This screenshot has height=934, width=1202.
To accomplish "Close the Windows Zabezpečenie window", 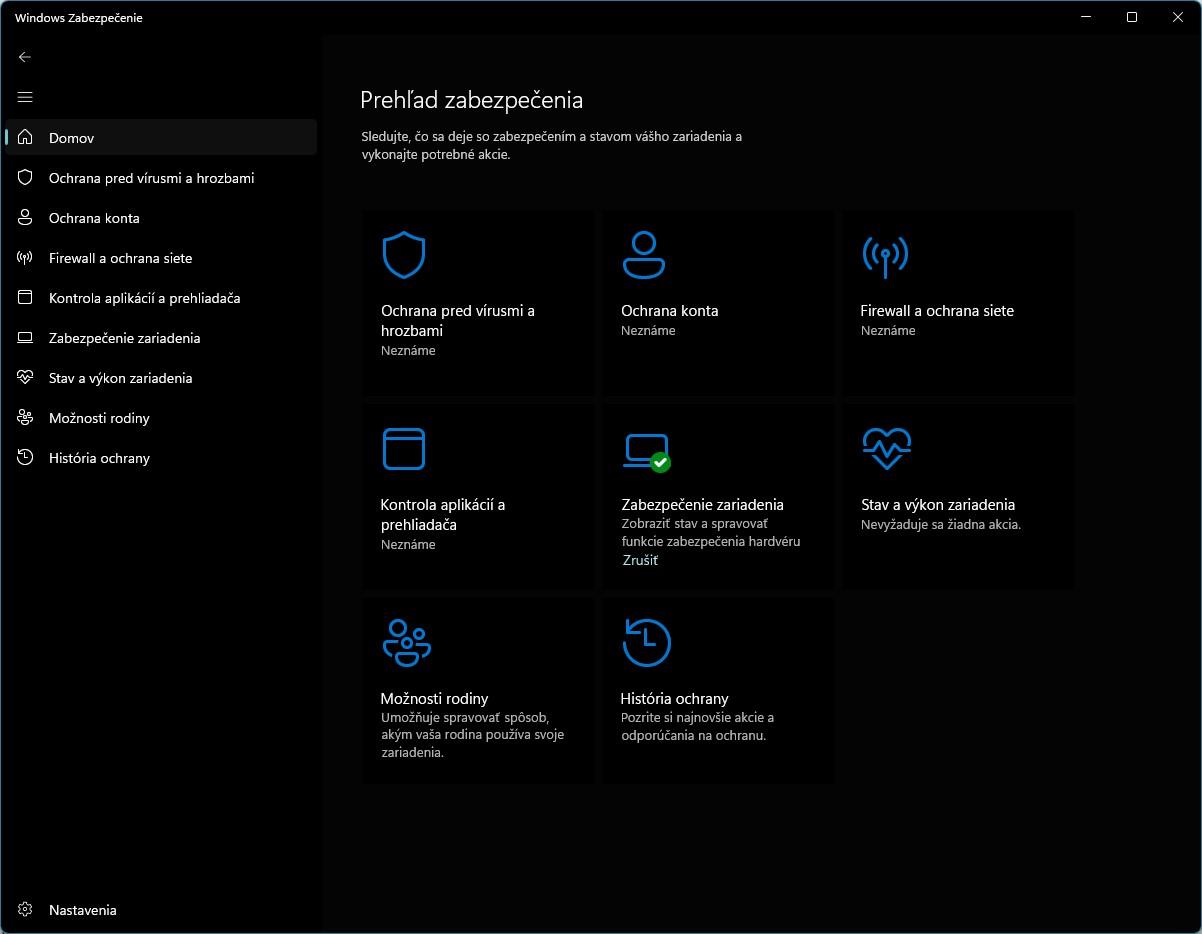I will tap(1178, 17).
